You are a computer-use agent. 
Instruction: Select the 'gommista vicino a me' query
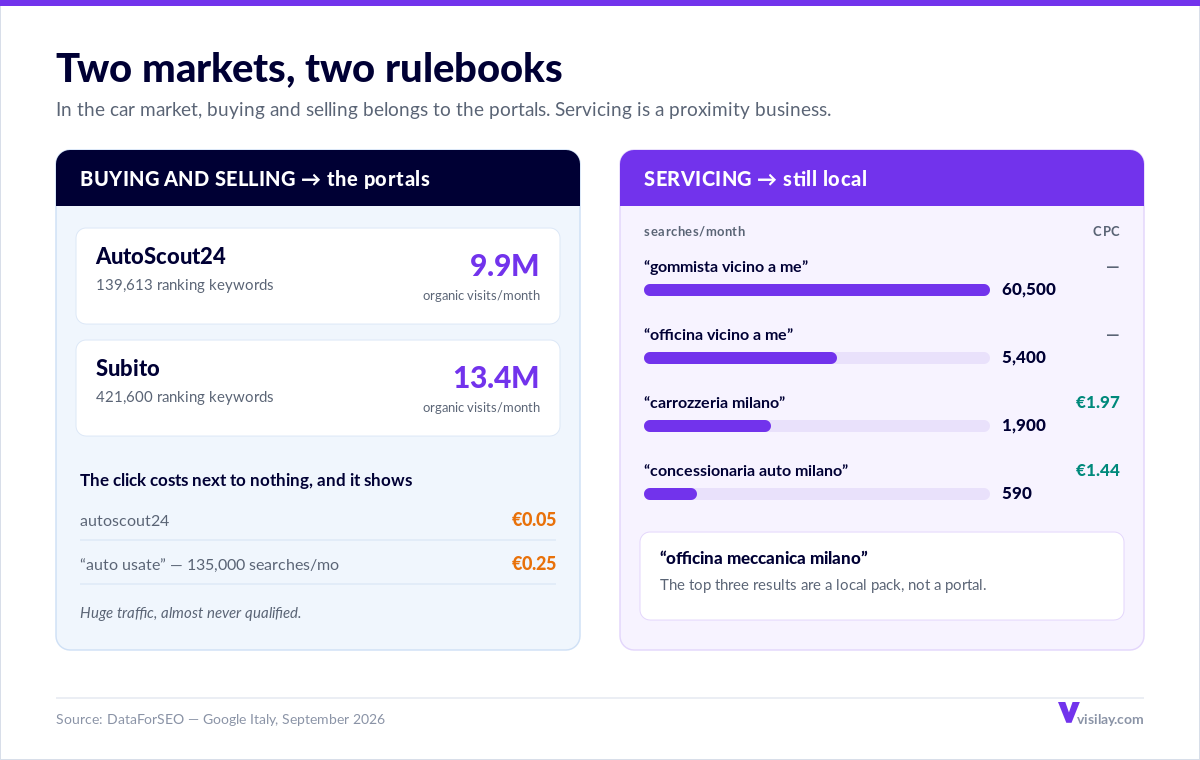[726, 267]
